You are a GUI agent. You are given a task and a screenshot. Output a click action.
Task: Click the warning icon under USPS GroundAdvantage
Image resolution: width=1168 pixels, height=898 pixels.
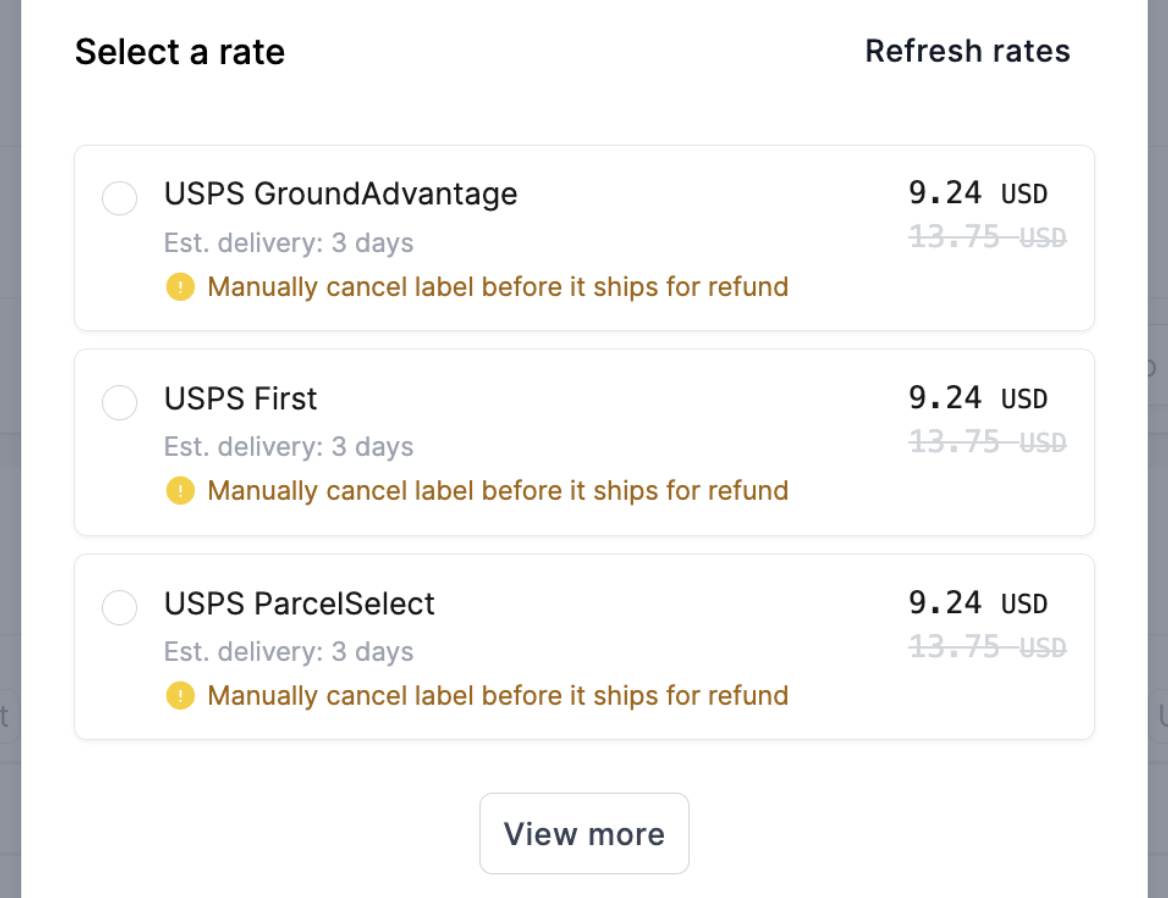pyautogui.click(x=180, y=287)
